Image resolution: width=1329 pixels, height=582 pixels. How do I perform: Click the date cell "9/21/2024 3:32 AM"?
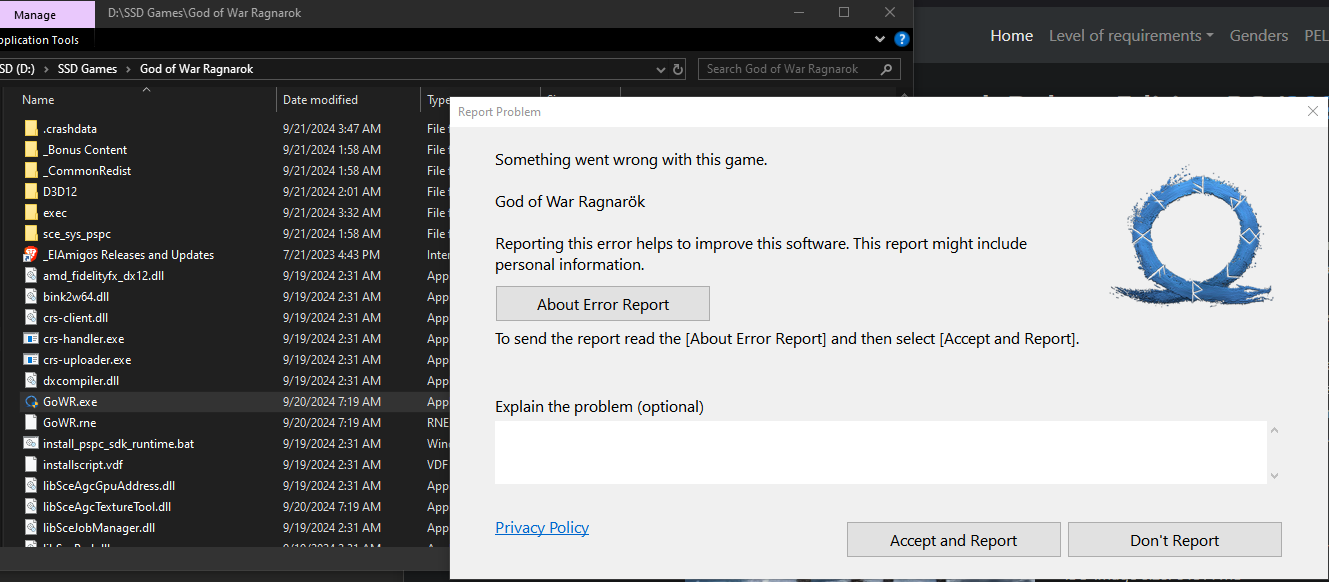pos(332,213)
